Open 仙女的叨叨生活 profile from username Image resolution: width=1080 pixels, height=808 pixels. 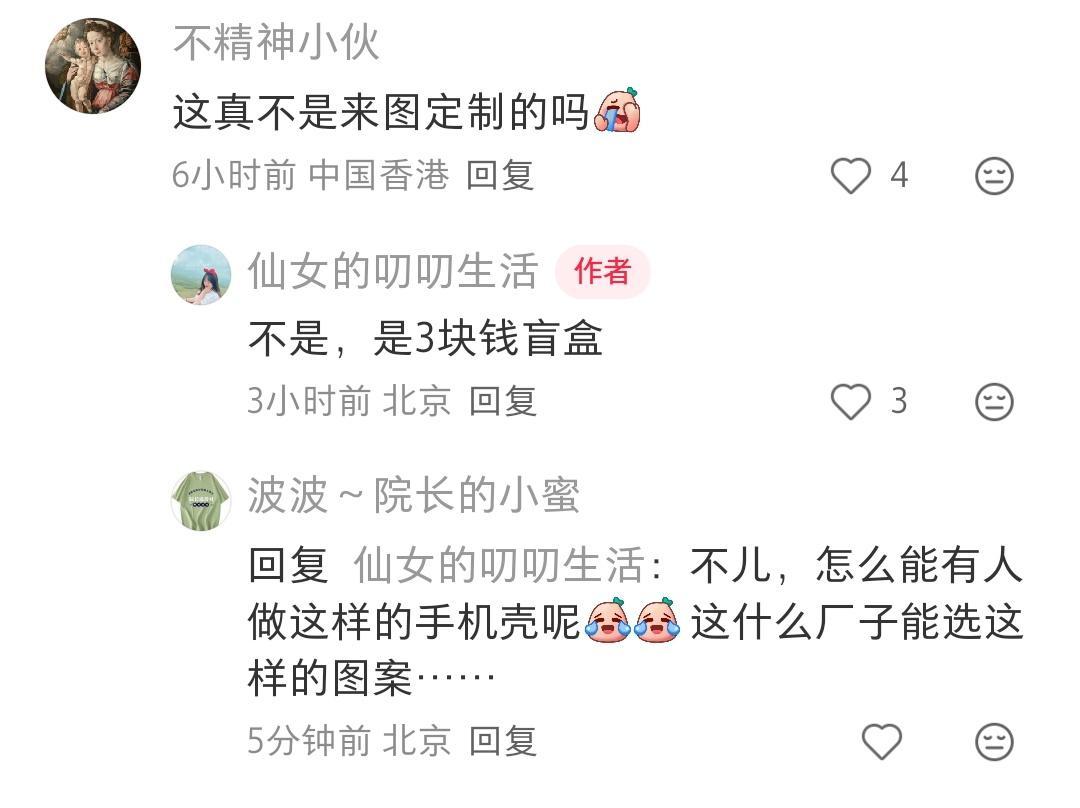pos(393,271)
